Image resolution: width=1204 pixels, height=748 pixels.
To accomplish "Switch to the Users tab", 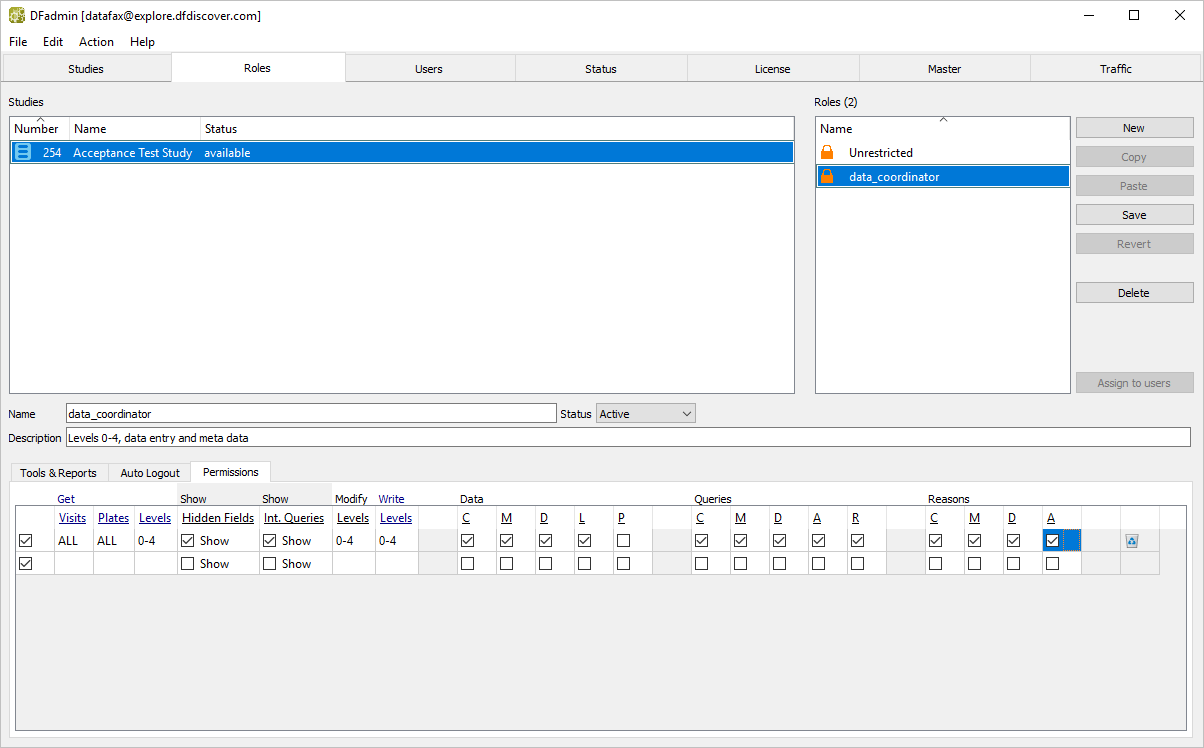I will 429,69.
